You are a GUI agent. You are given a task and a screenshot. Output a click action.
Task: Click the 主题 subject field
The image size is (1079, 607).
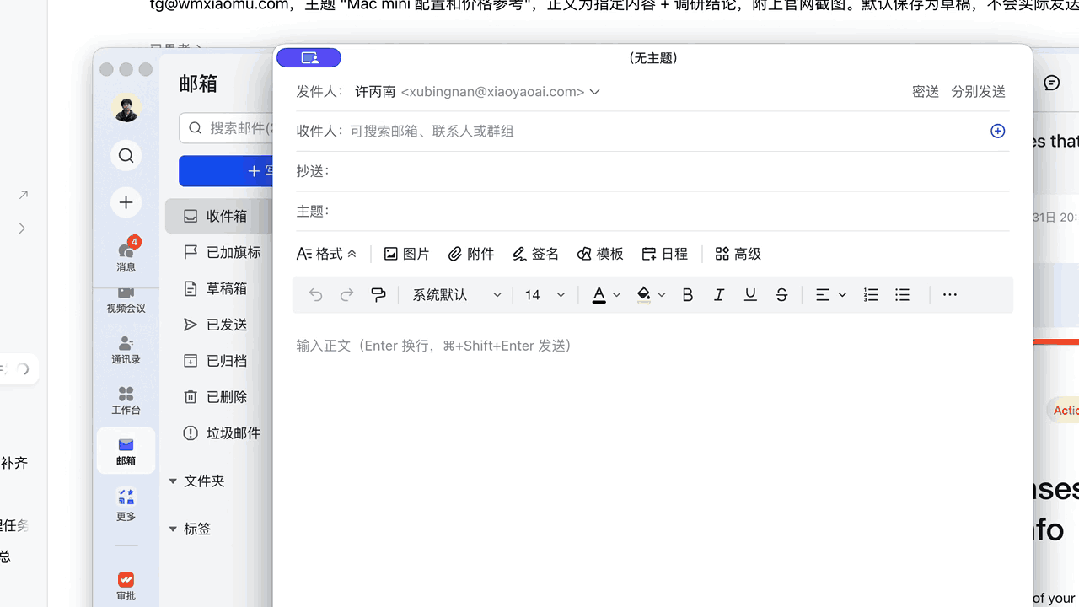click(652, 211)
